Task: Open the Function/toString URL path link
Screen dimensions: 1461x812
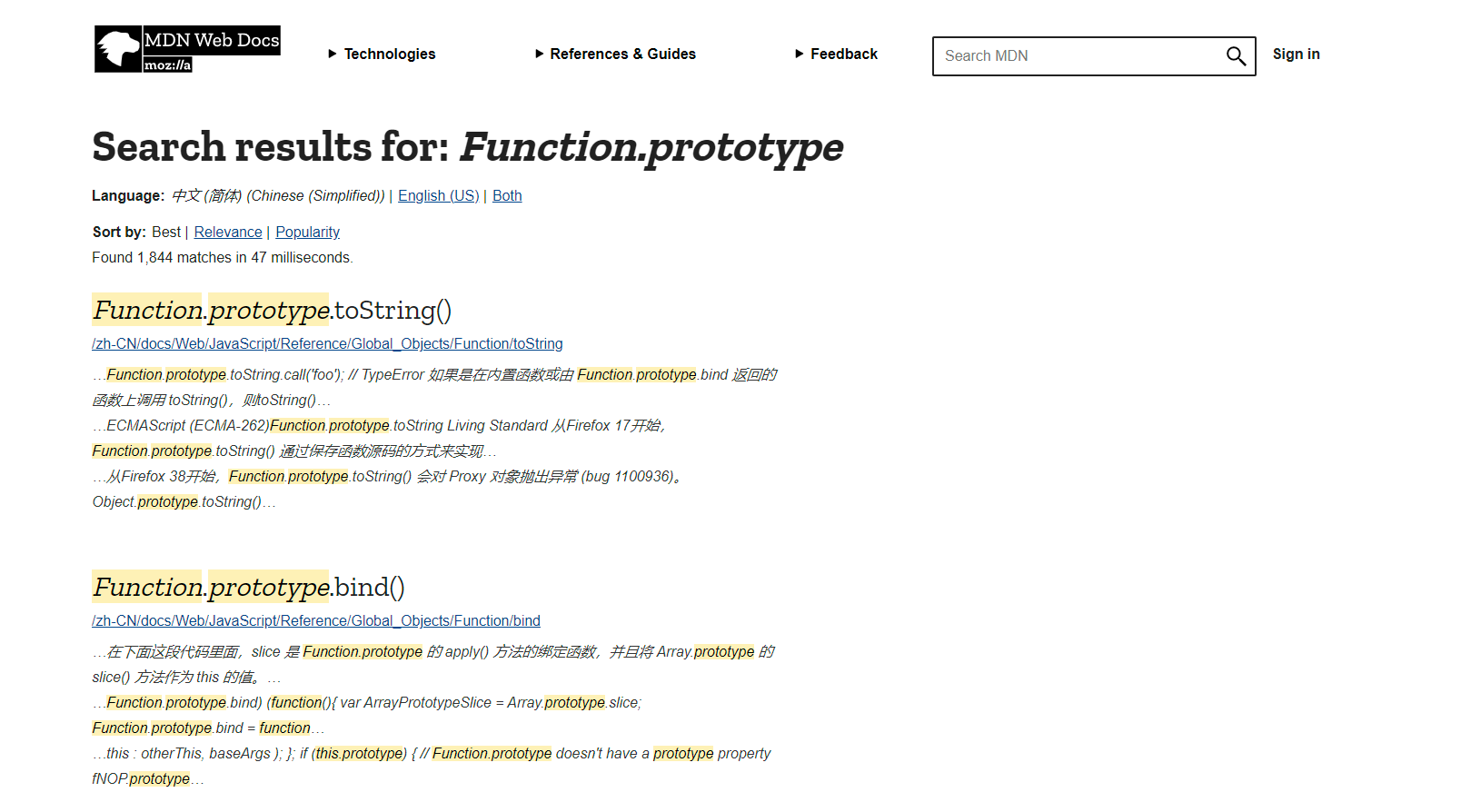Action: pos(327,344)
